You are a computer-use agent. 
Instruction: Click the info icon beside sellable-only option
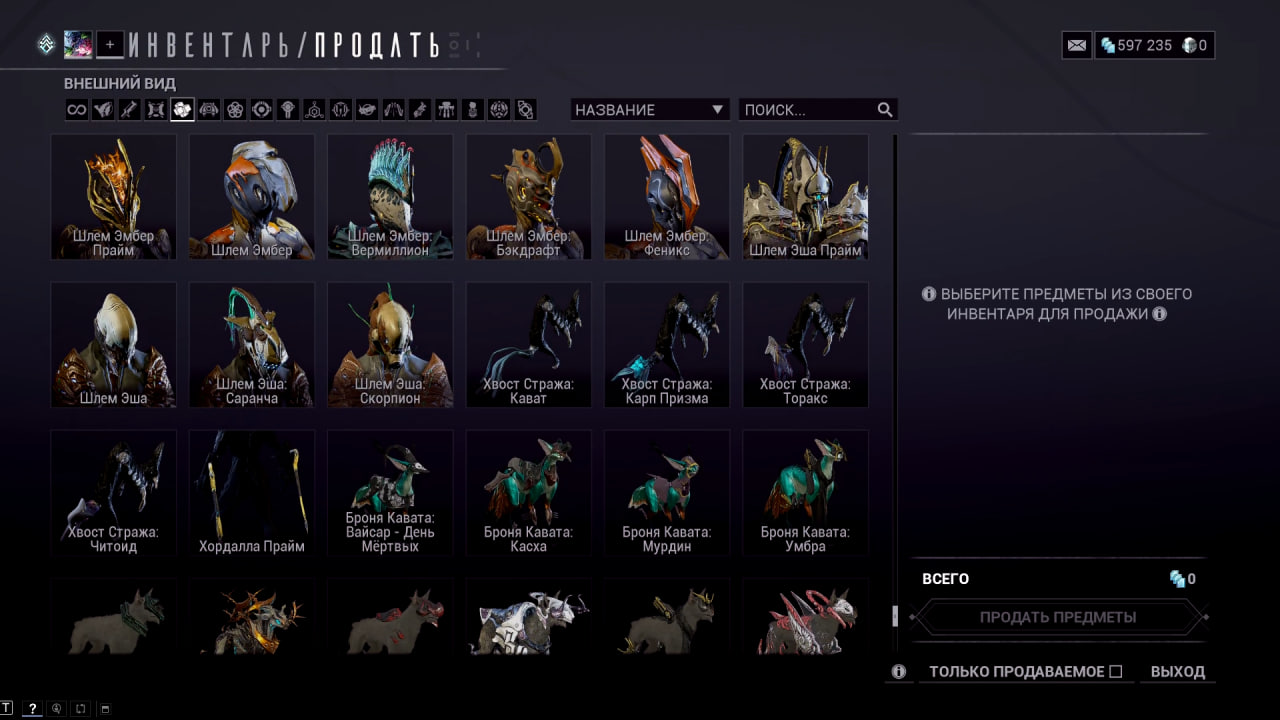pyautogui.click(x=899, y=672)
